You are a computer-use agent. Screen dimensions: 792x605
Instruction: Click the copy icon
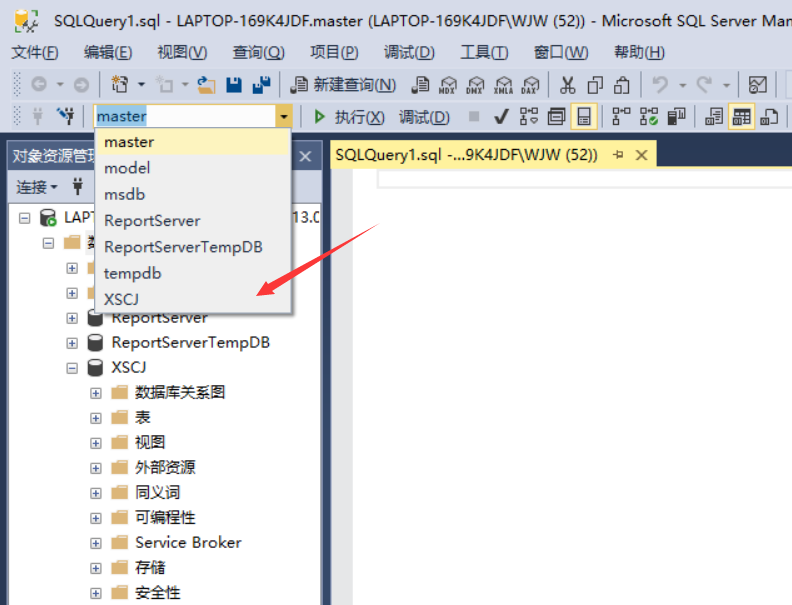tap(595, 85)
